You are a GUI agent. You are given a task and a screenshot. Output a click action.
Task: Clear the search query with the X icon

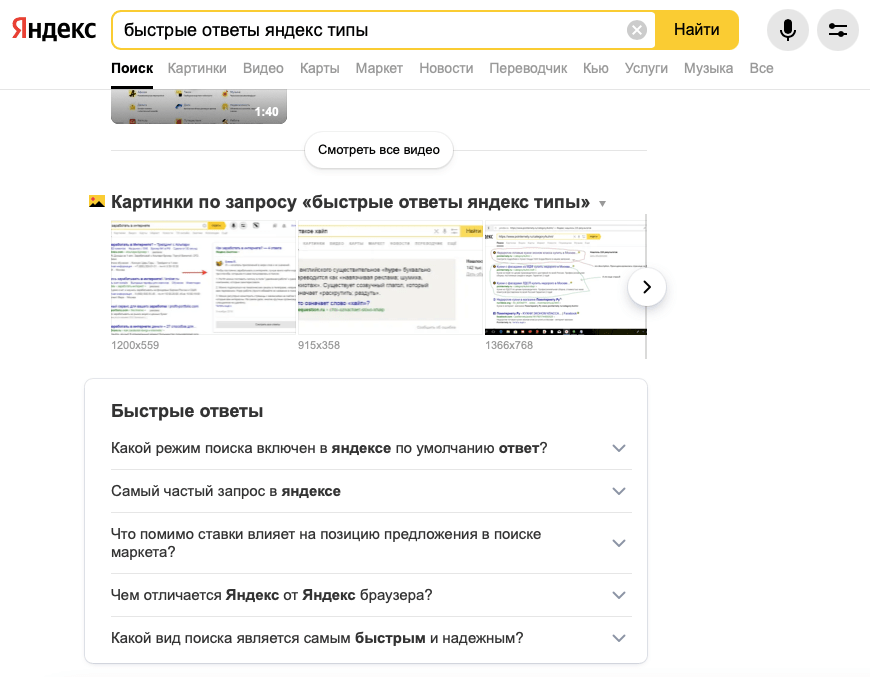[x=637, y=29]
